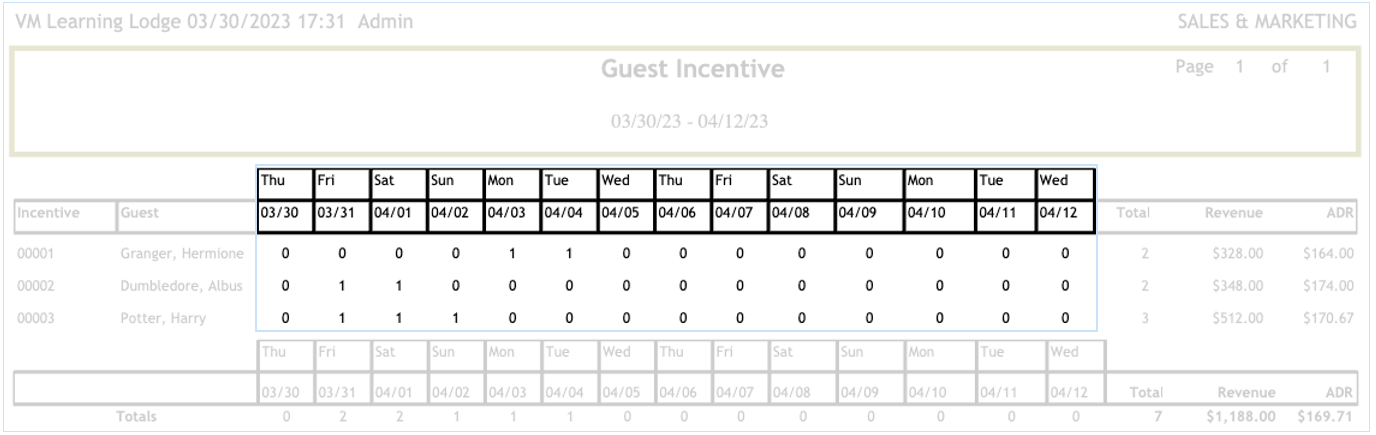
Task: Click the Incentive column header
Action: click(x=50, y=213)
